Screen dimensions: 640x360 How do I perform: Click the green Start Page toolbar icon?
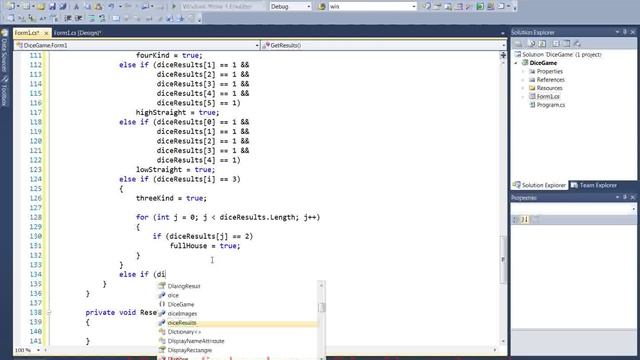pyautogui.click(x=480, y=7)
